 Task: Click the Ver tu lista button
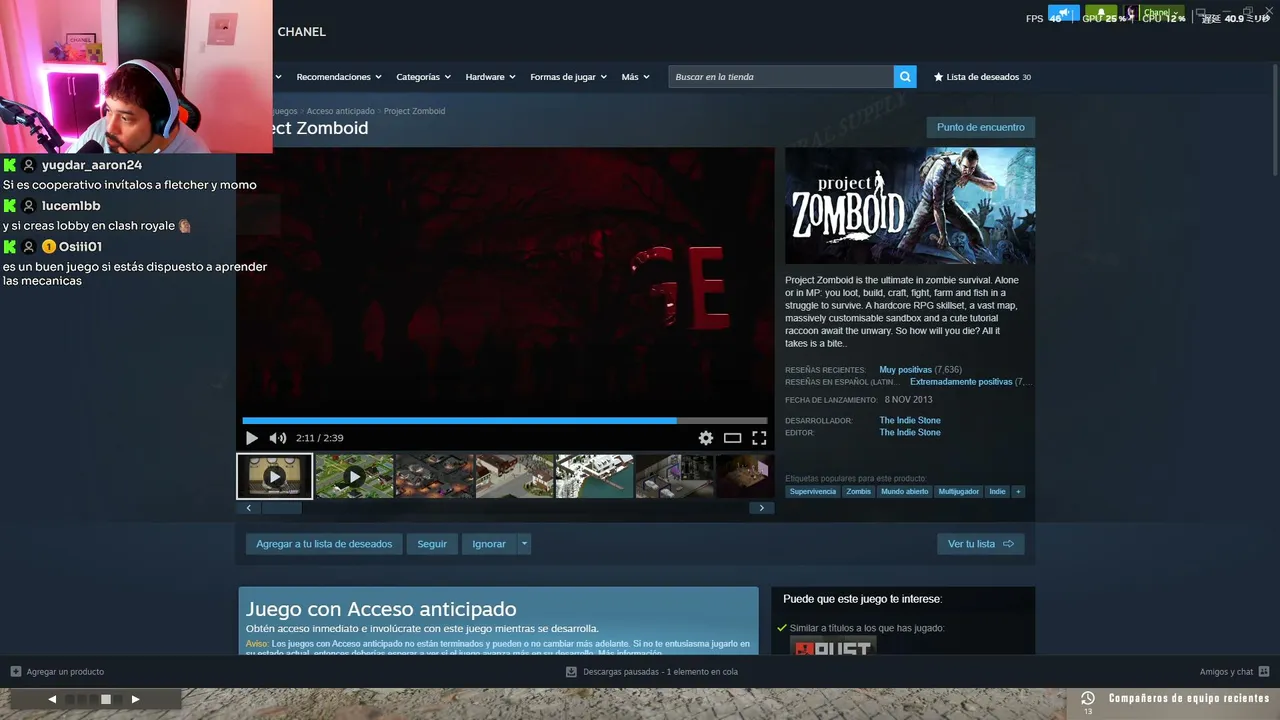pyautogui.click(x=981, y=544)
